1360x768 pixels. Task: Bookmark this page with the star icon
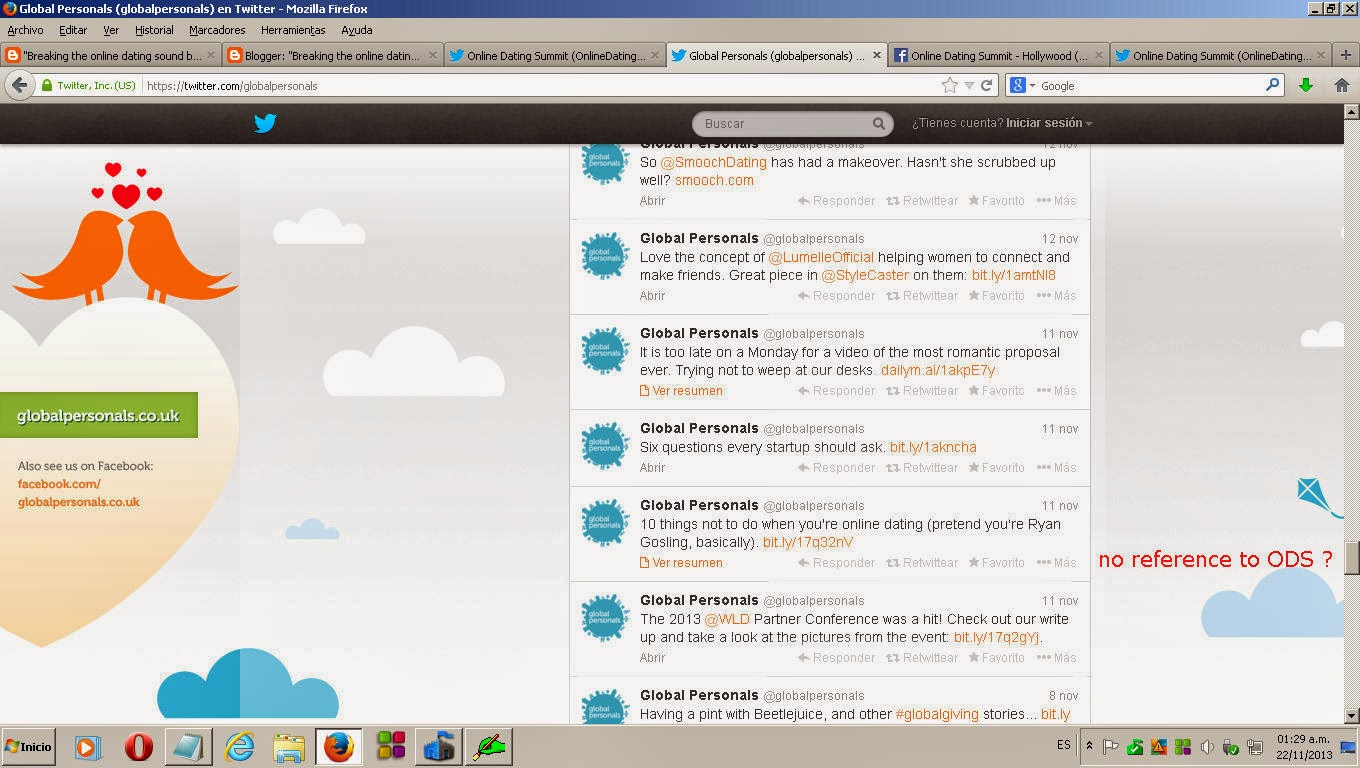[x=949, y=86]
